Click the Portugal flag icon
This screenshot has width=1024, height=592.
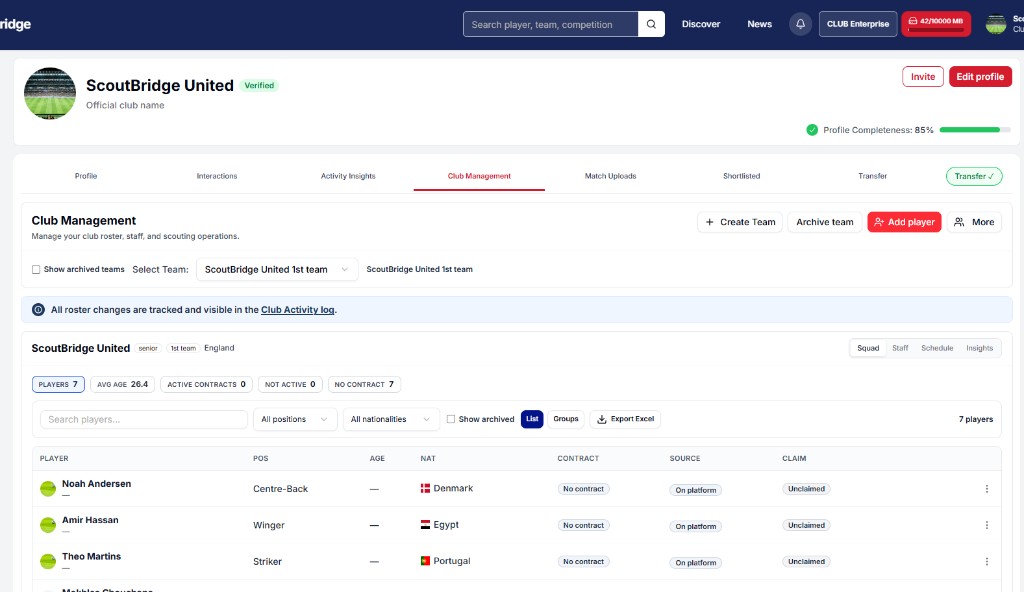point(425,561)
